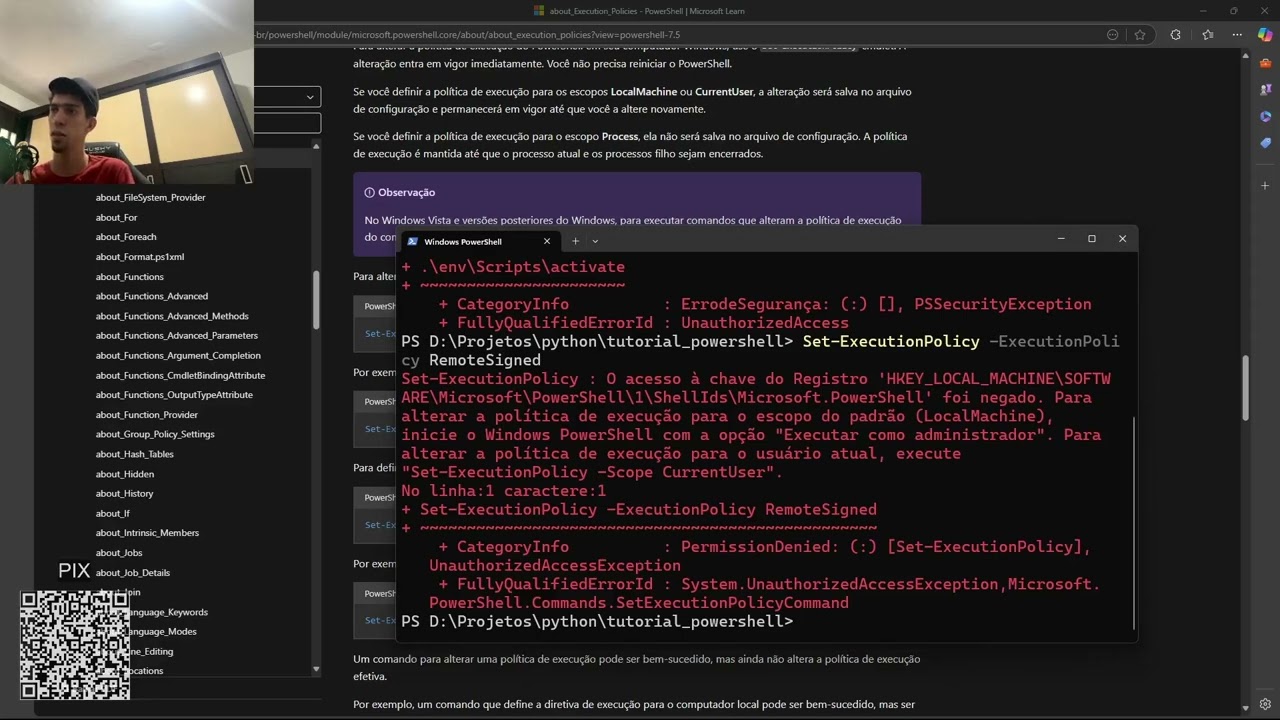This screenshot has width=1280, height=720.
Task: Open about_Job_Details article
Action: [x=133, y=573]
